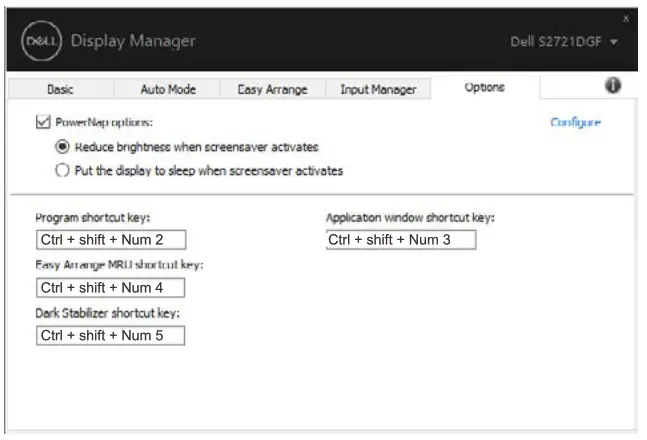Screen dimensions: 647x440
Task: Close the Display Manager window
Action: click(626, 19)
